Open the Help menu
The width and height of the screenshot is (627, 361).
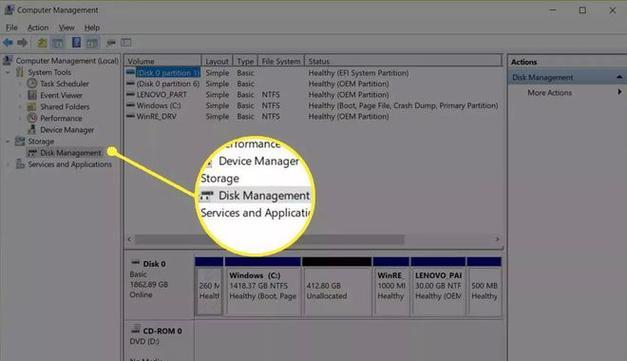(92, 28)
